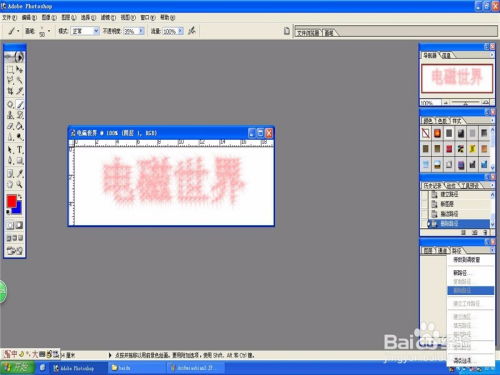Image resolution: width=500 pixels, height=375 pixels.
Task: Open the brush size picker dropdown
Action: 49,31
